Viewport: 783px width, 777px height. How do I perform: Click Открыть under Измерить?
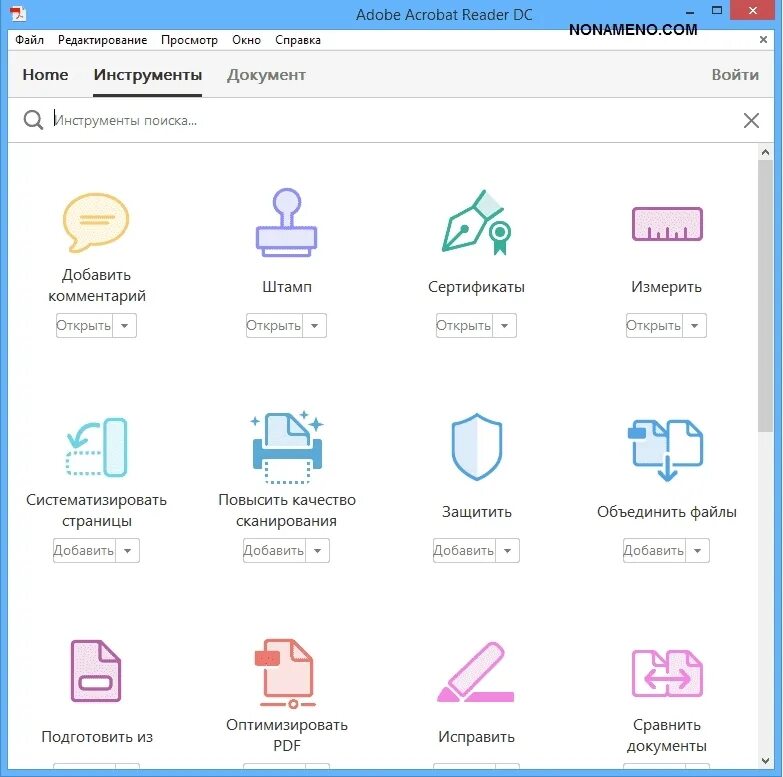[655, 326]
